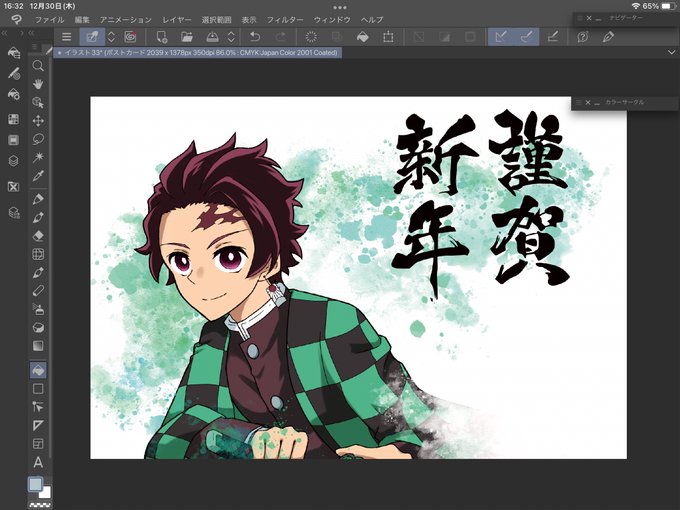Select the Frame border panel tool

pos(38,444)
